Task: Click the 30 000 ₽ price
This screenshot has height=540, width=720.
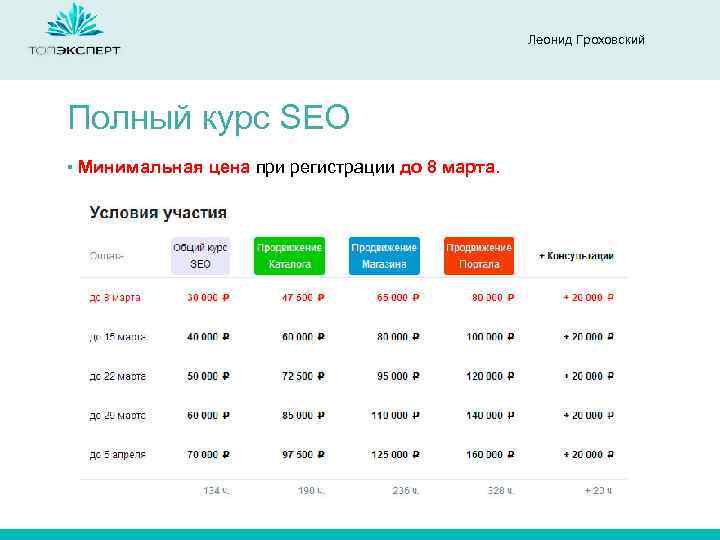Action: [x=208, y=298]
